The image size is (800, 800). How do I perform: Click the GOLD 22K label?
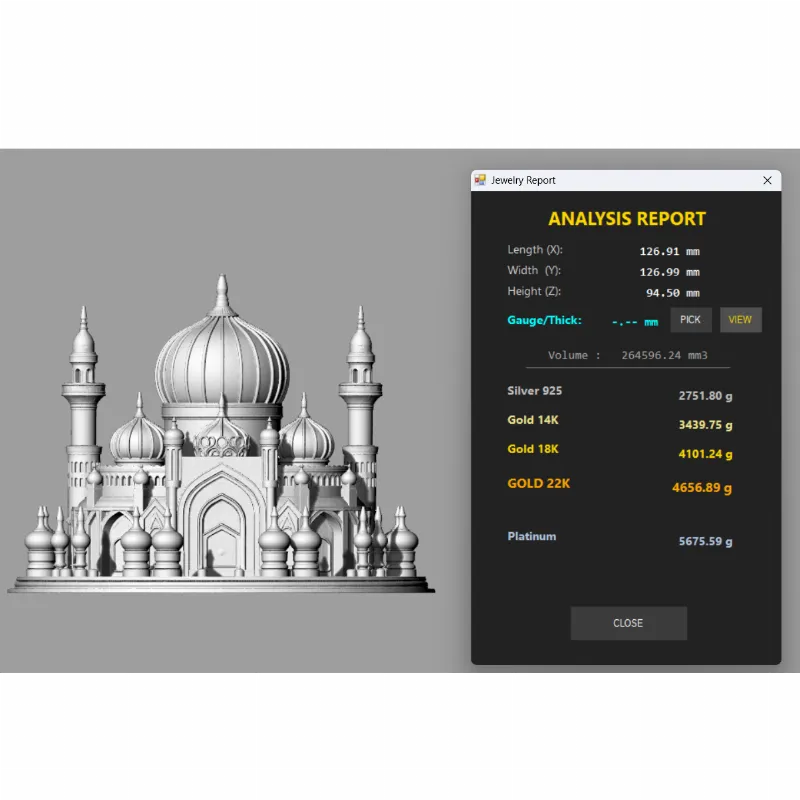[x=538, y=484]
